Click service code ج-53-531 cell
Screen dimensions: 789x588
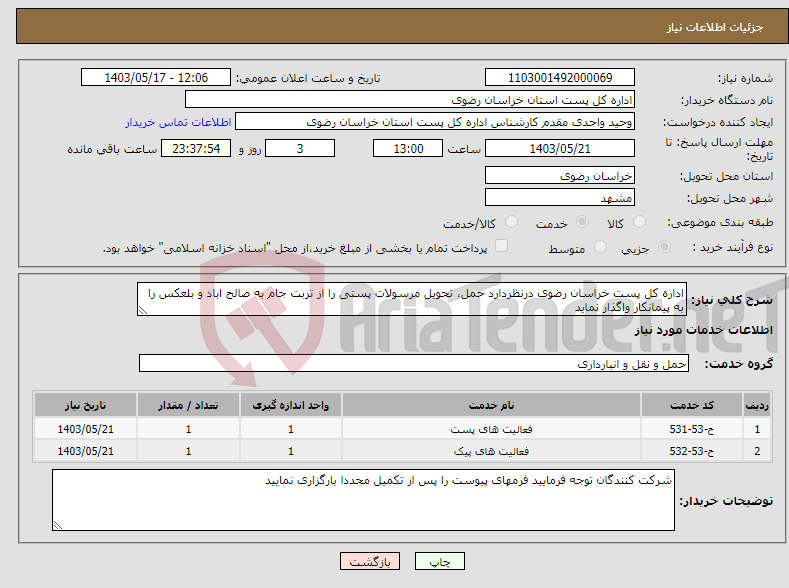click(692, 429)
